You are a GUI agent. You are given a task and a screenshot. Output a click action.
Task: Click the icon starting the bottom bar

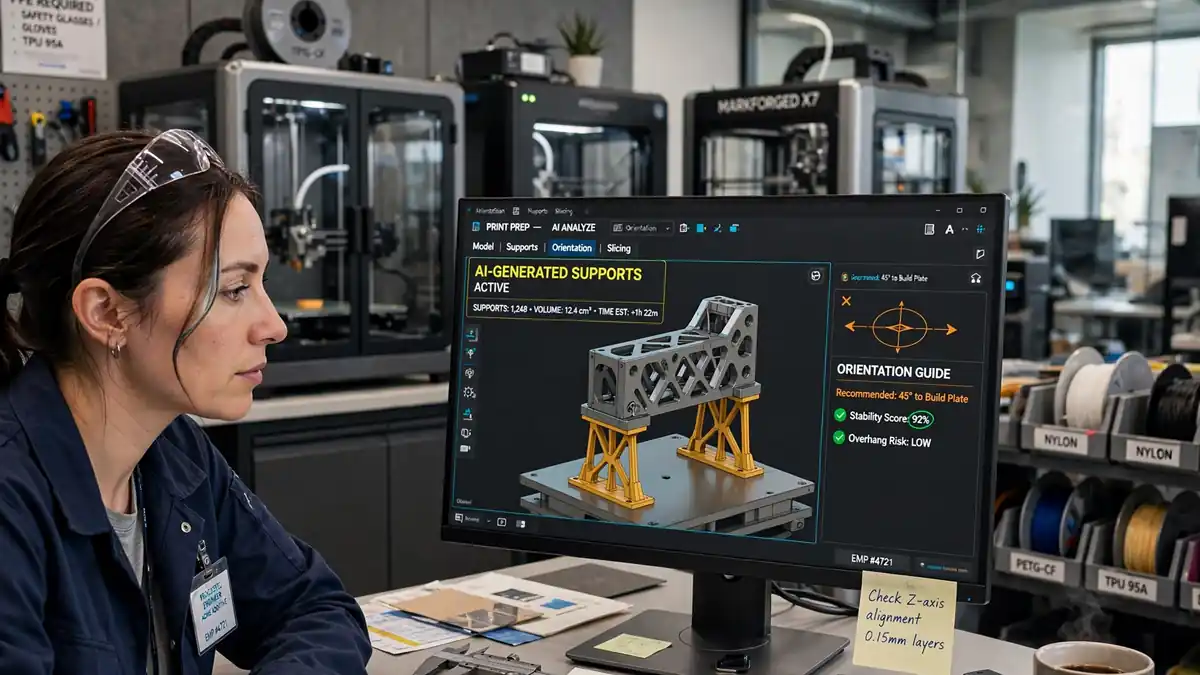coord(458,518)
